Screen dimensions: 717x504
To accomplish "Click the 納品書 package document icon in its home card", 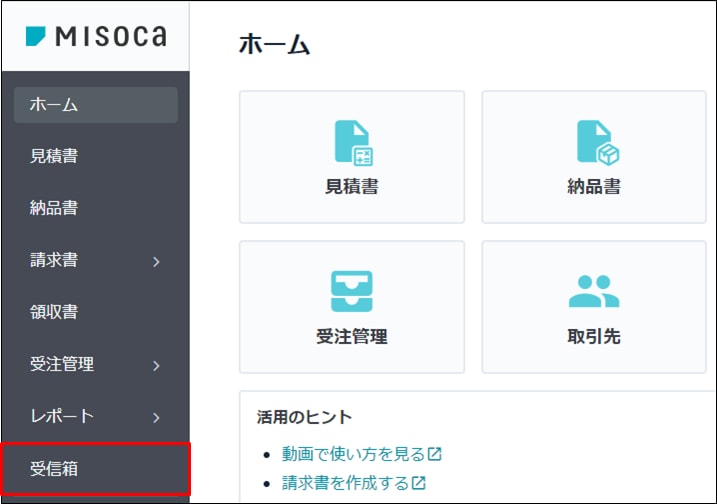I will (598, 143).
